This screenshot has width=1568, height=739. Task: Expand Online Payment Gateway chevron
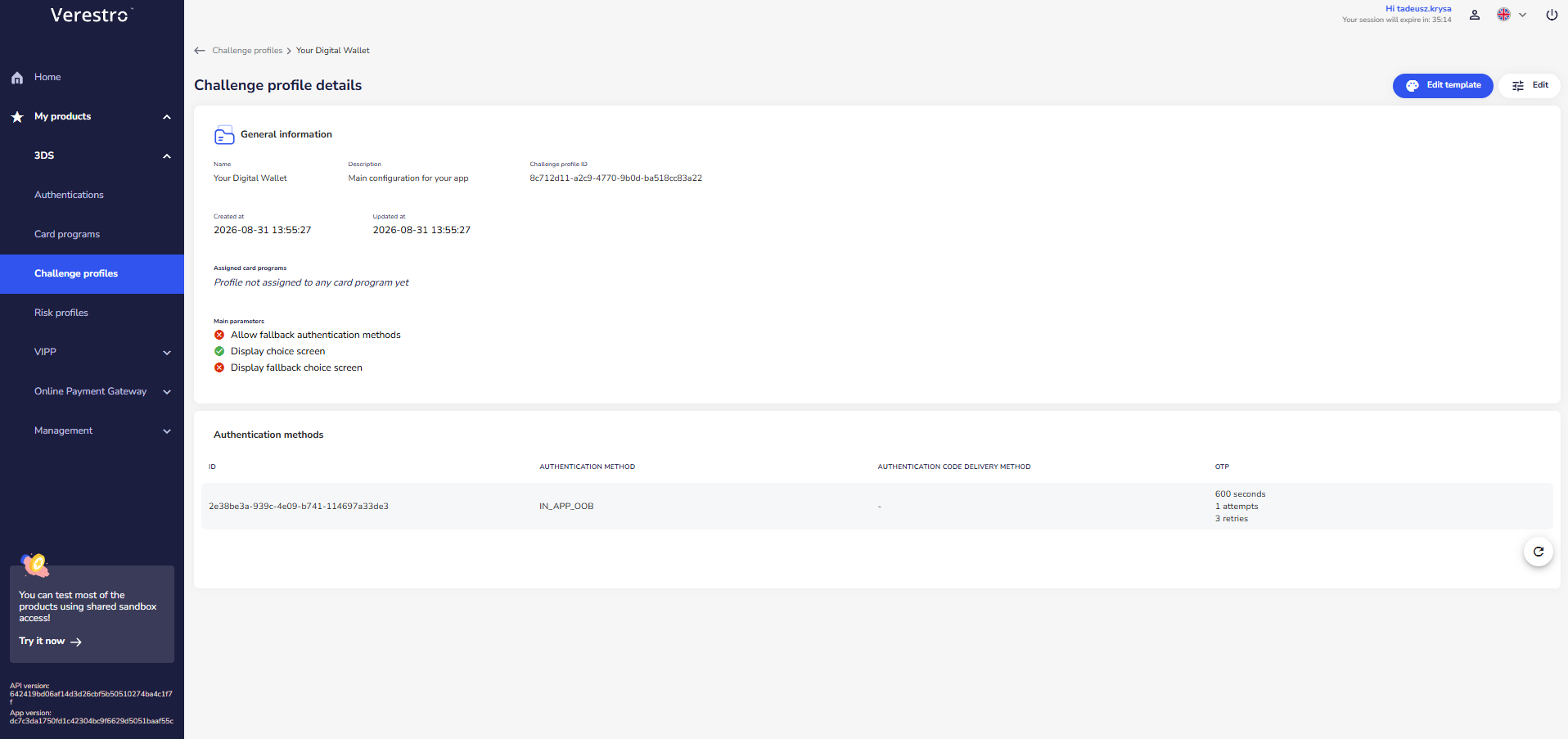(167, 392)
